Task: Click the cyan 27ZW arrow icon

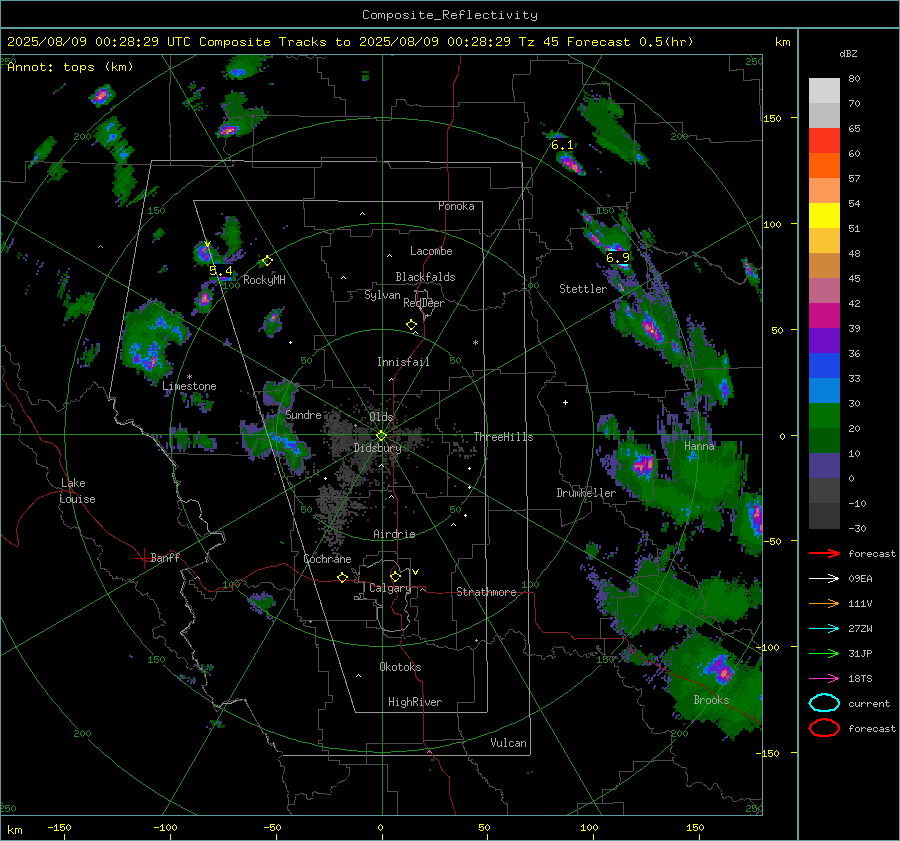Action: pyautogui.click(x=824, y=629)
